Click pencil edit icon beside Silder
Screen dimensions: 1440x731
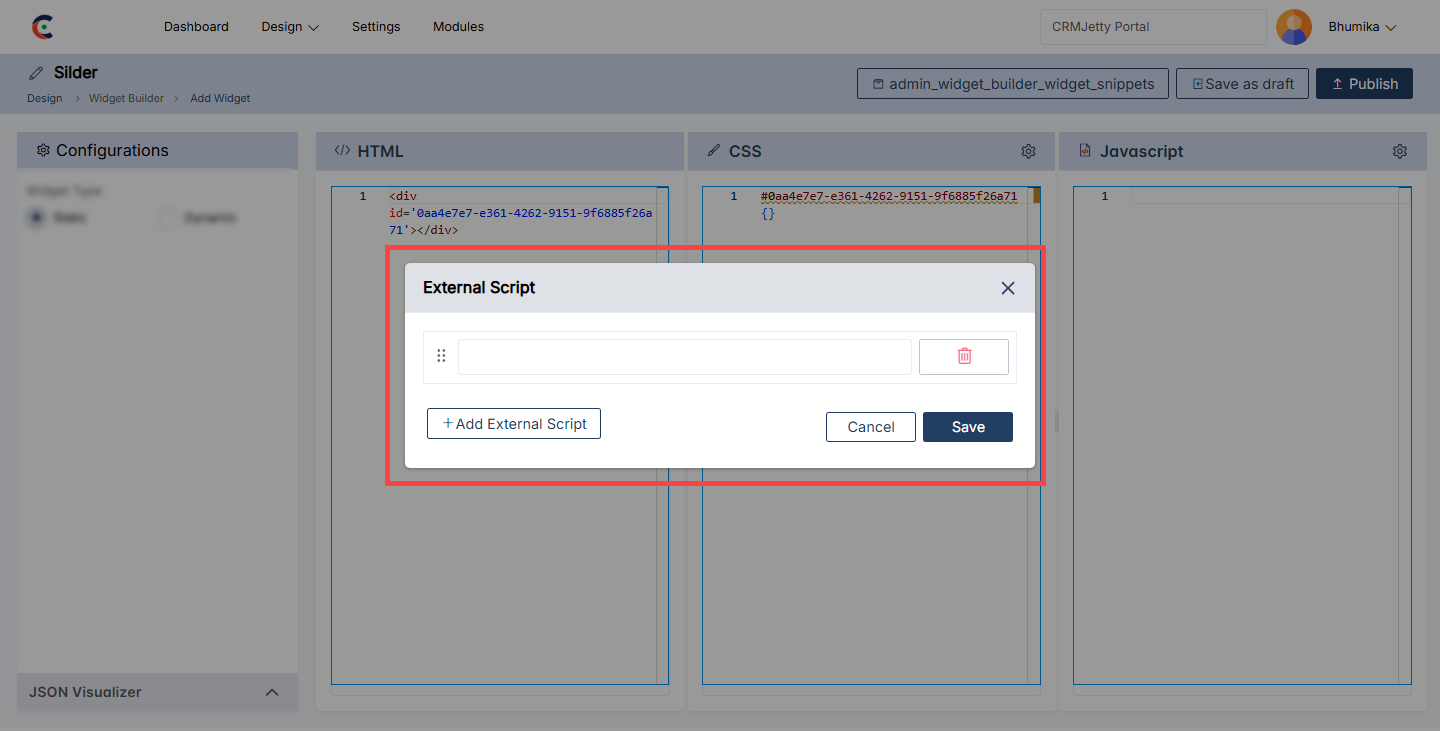pyautogui.click(x=36, y=73)
